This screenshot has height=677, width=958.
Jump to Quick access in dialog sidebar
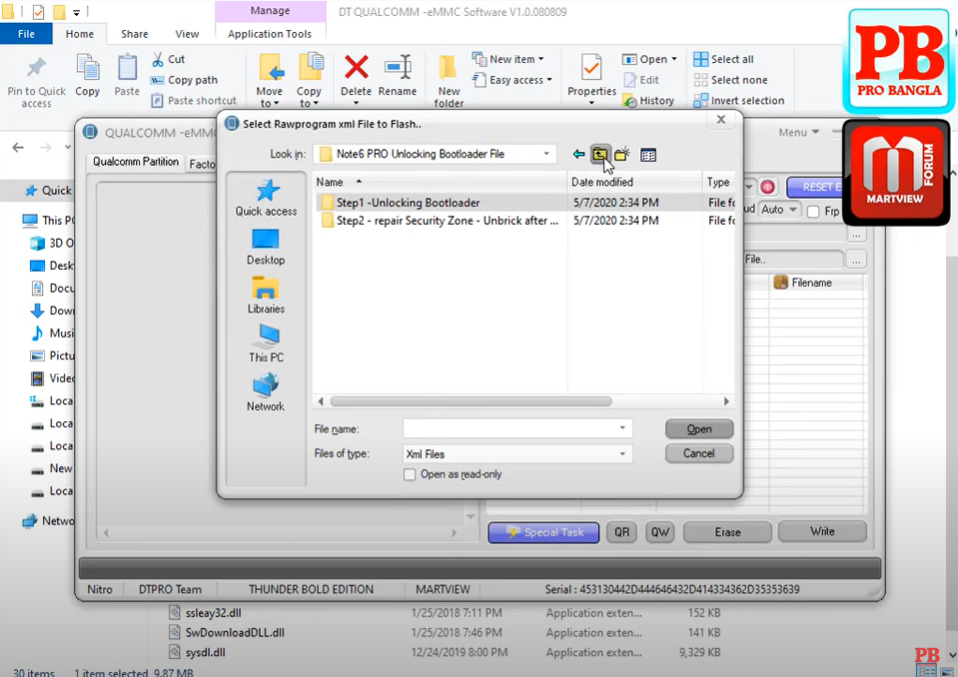coord(266,198)
